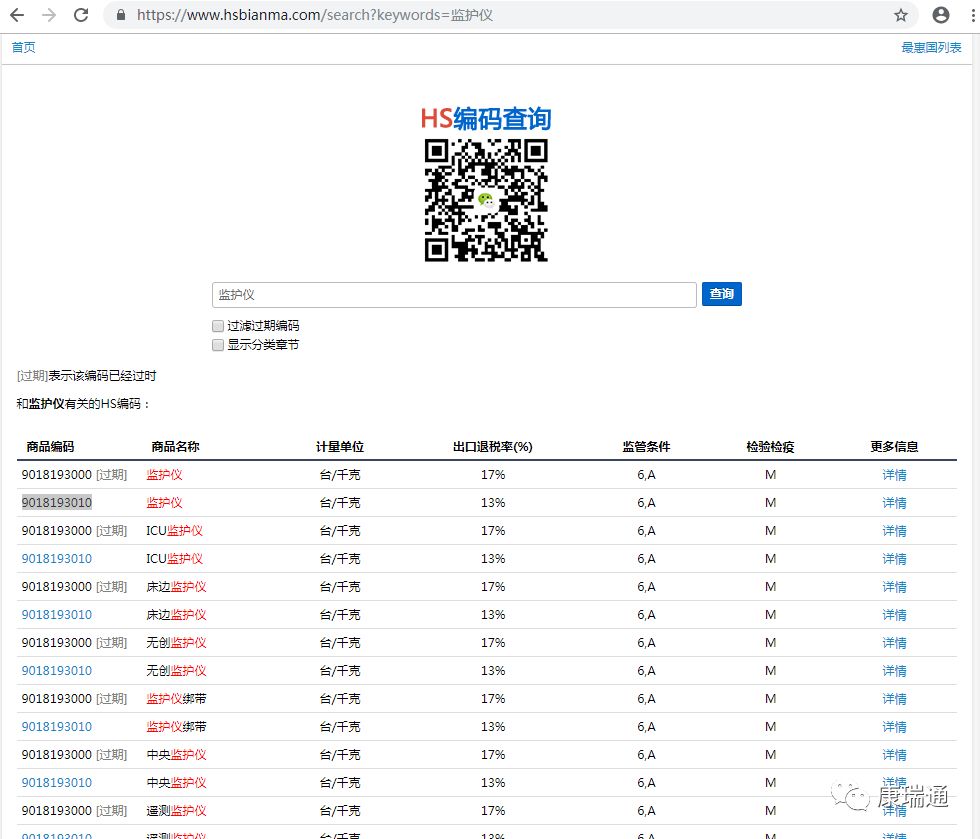Click the 检验检疫 column header
This screenshot has height=839, width=980.
(x=770, y=446)
